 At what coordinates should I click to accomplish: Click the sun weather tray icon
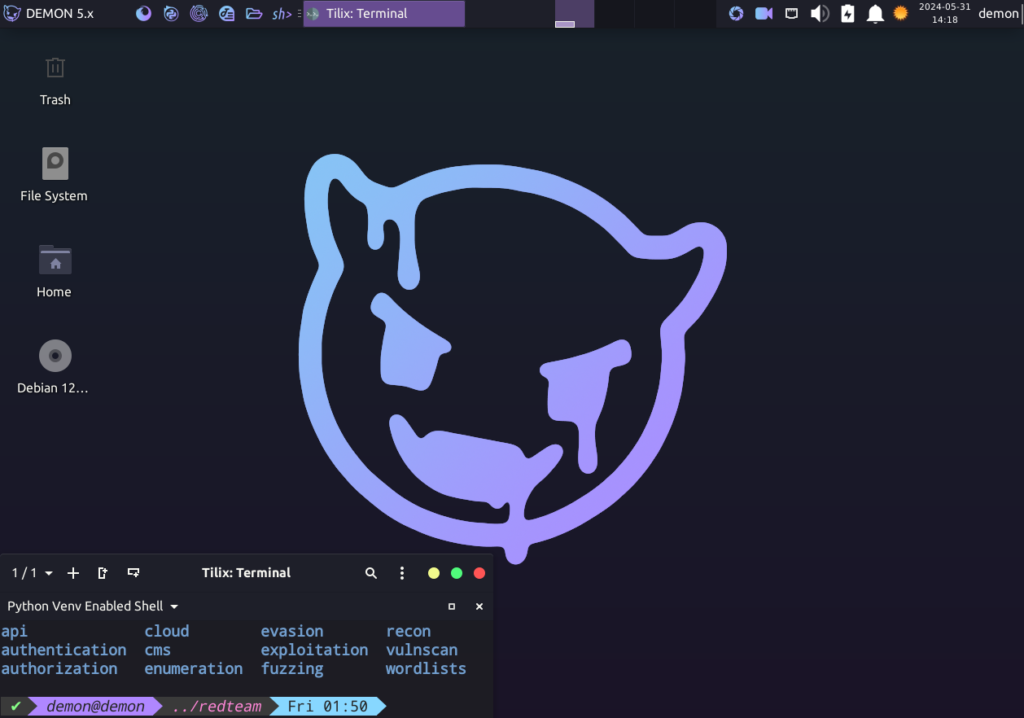pyautogui.click(x=901, y=13)
